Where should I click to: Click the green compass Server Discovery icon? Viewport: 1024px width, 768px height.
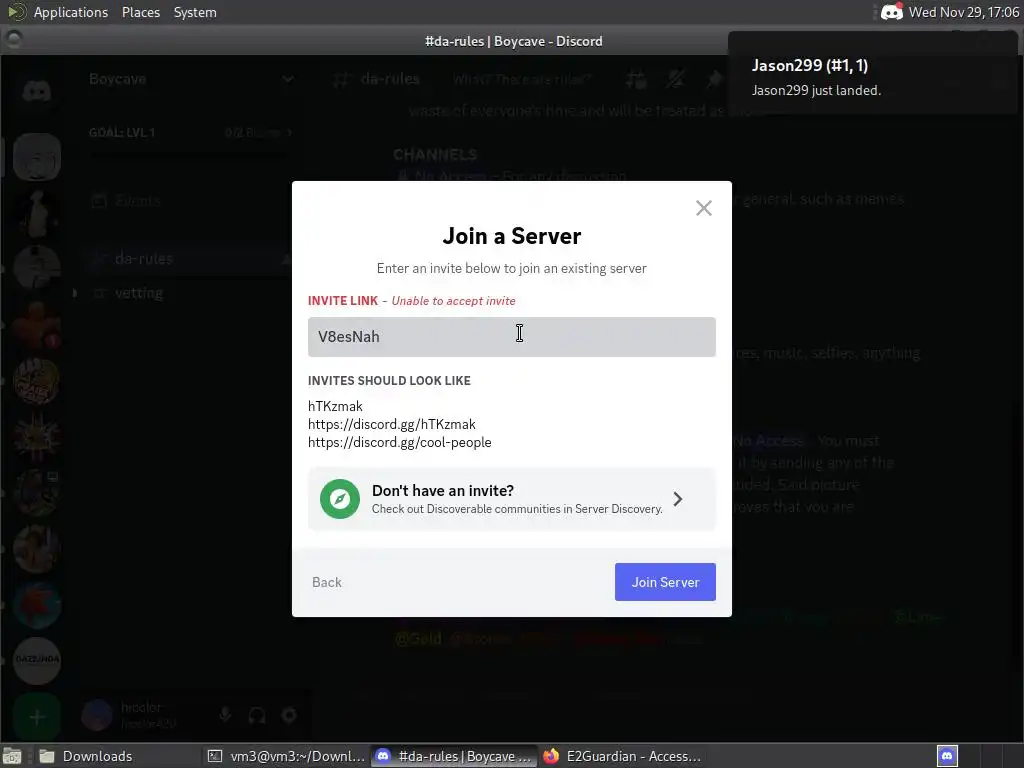(x=340, y=499)
